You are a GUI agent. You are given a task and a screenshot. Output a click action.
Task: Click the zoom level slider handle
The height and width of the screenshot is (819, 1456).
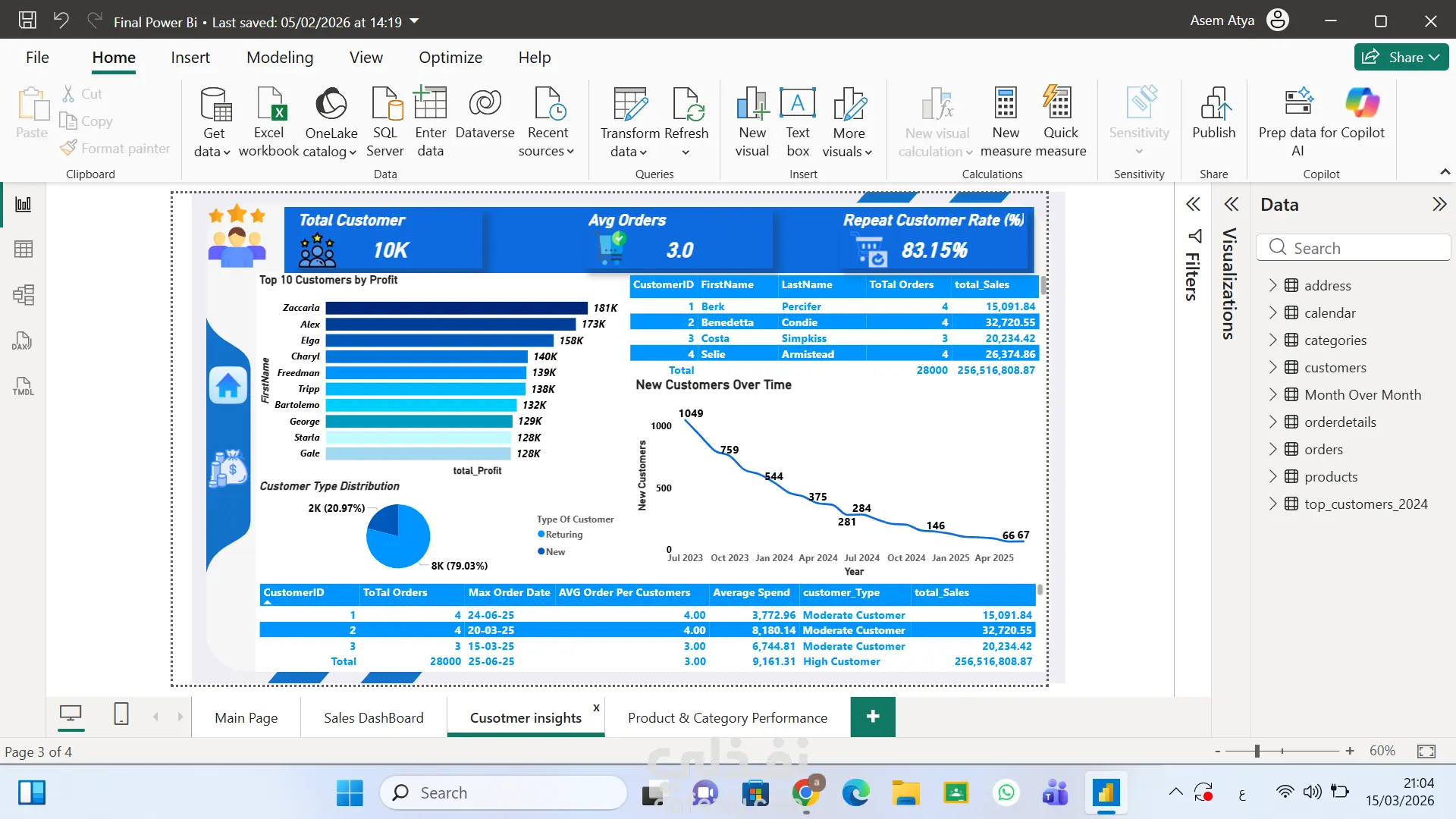click(1257, 751)
